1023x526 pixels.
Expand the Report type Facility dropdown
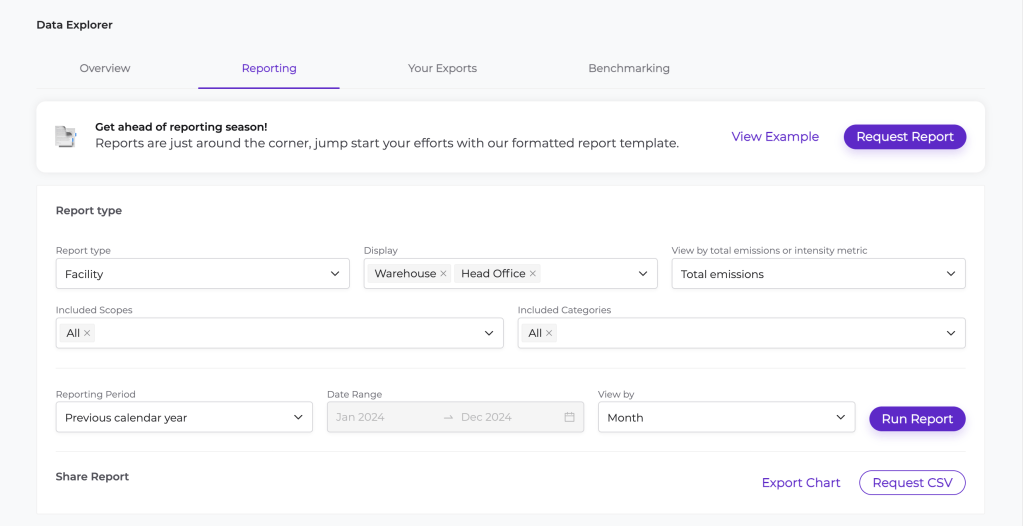tap(335, 274)
